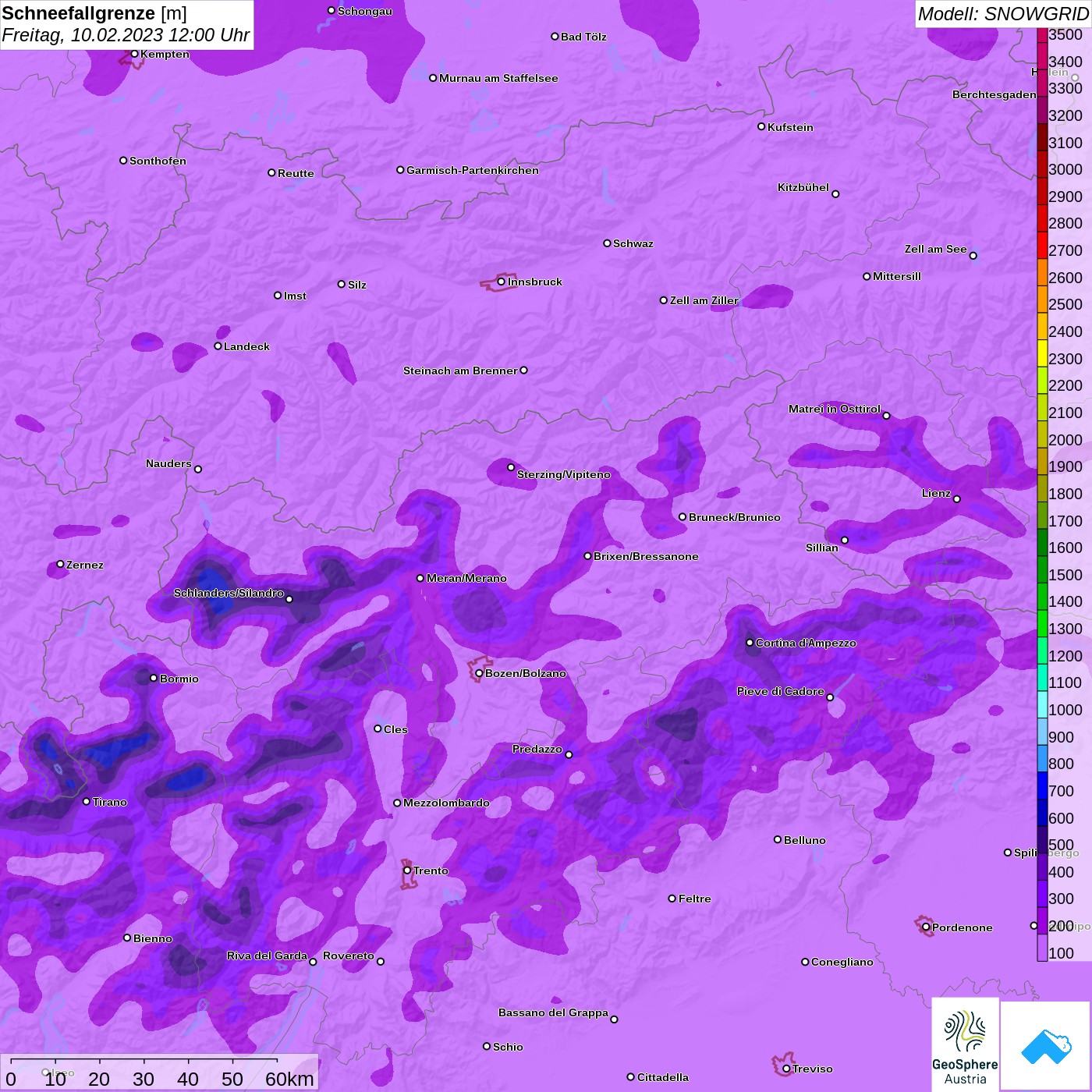Click the Modell: SNOWGRID label
Image resolution: width=1092 pixels, height=1092 pixels.
[1003, 14]
